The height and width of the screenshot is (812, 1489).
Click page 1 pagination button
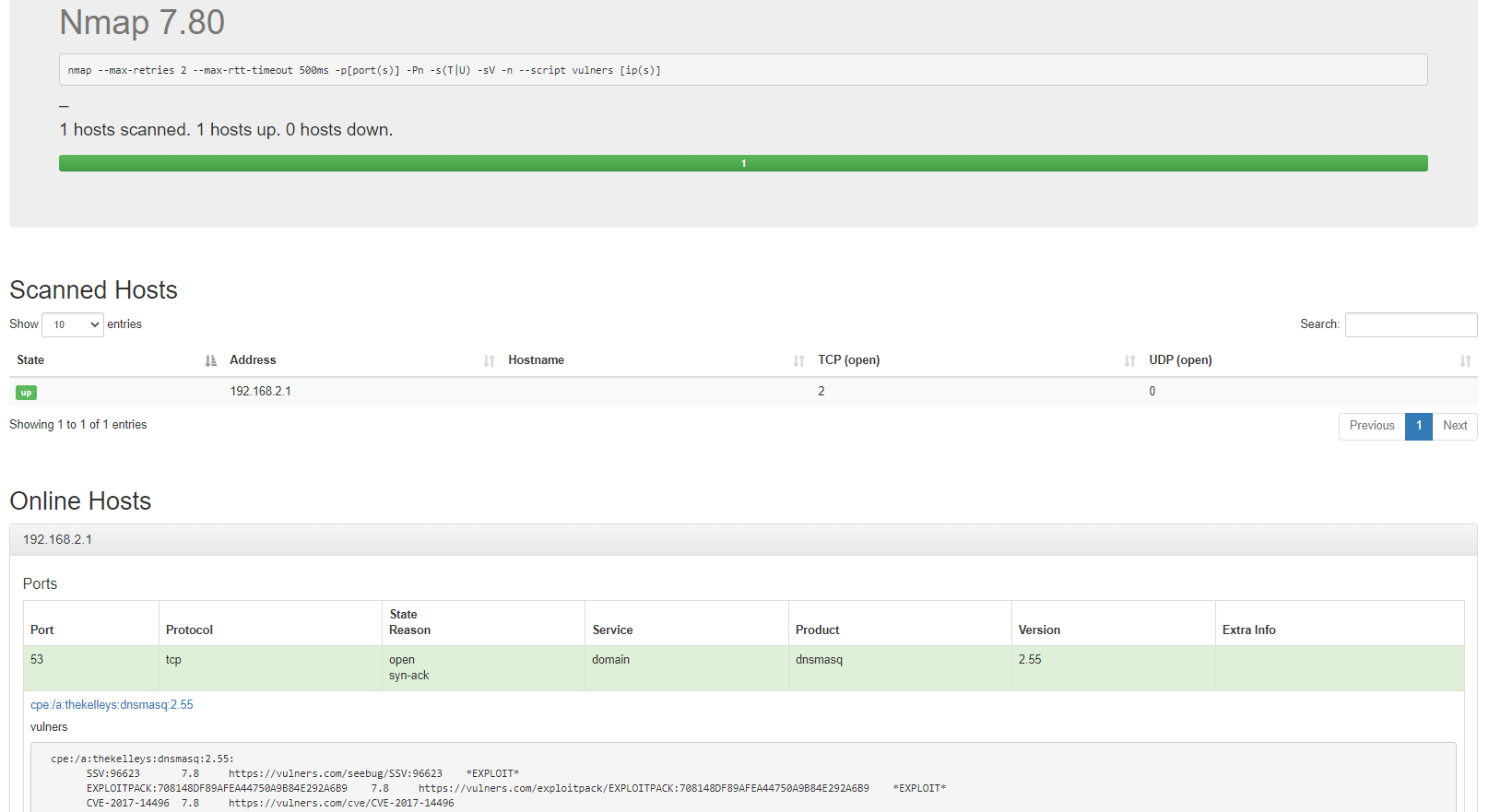1419,426
